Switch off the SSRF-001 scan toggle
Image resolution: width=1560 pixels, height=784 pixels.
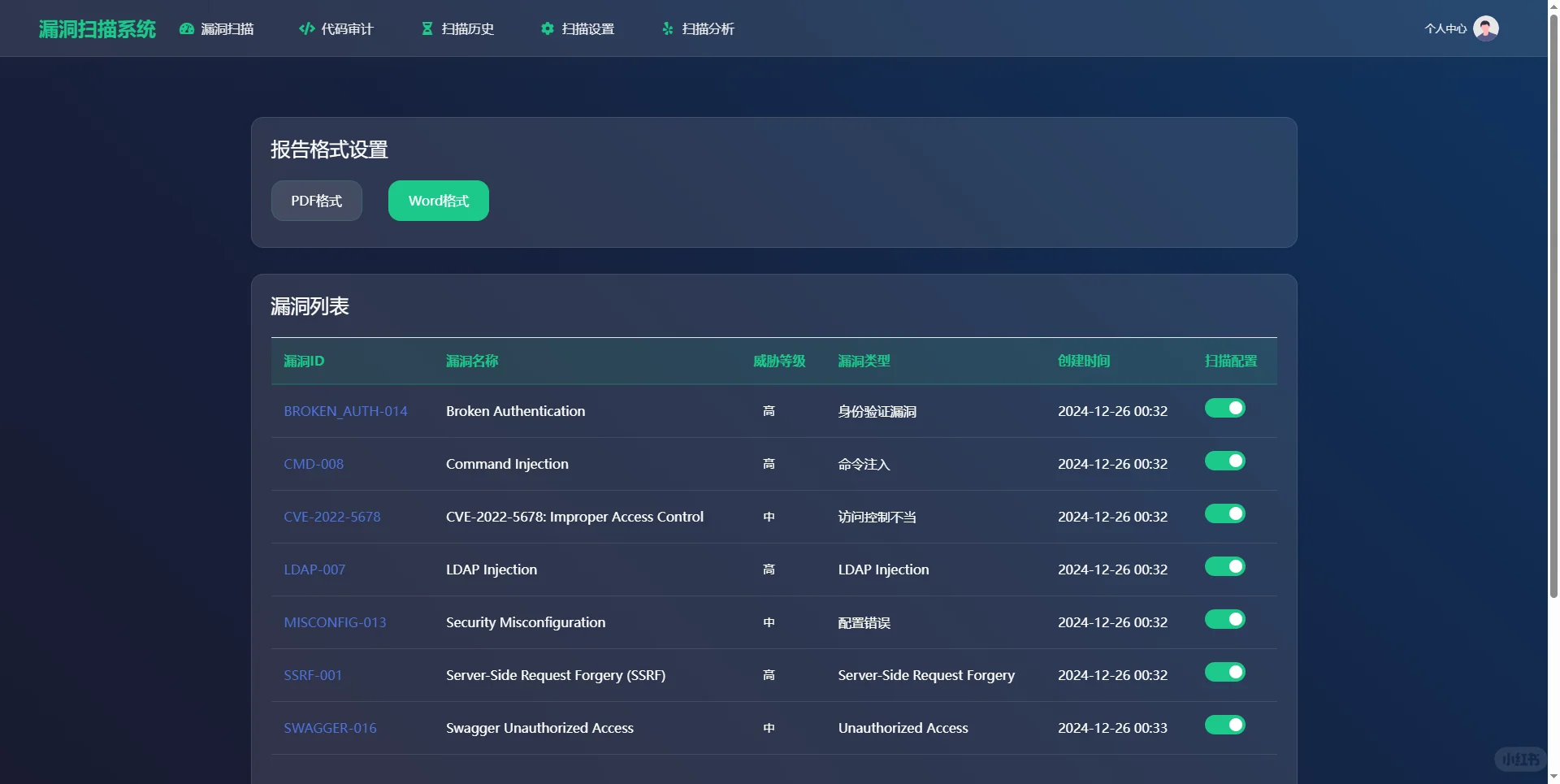1225,672
